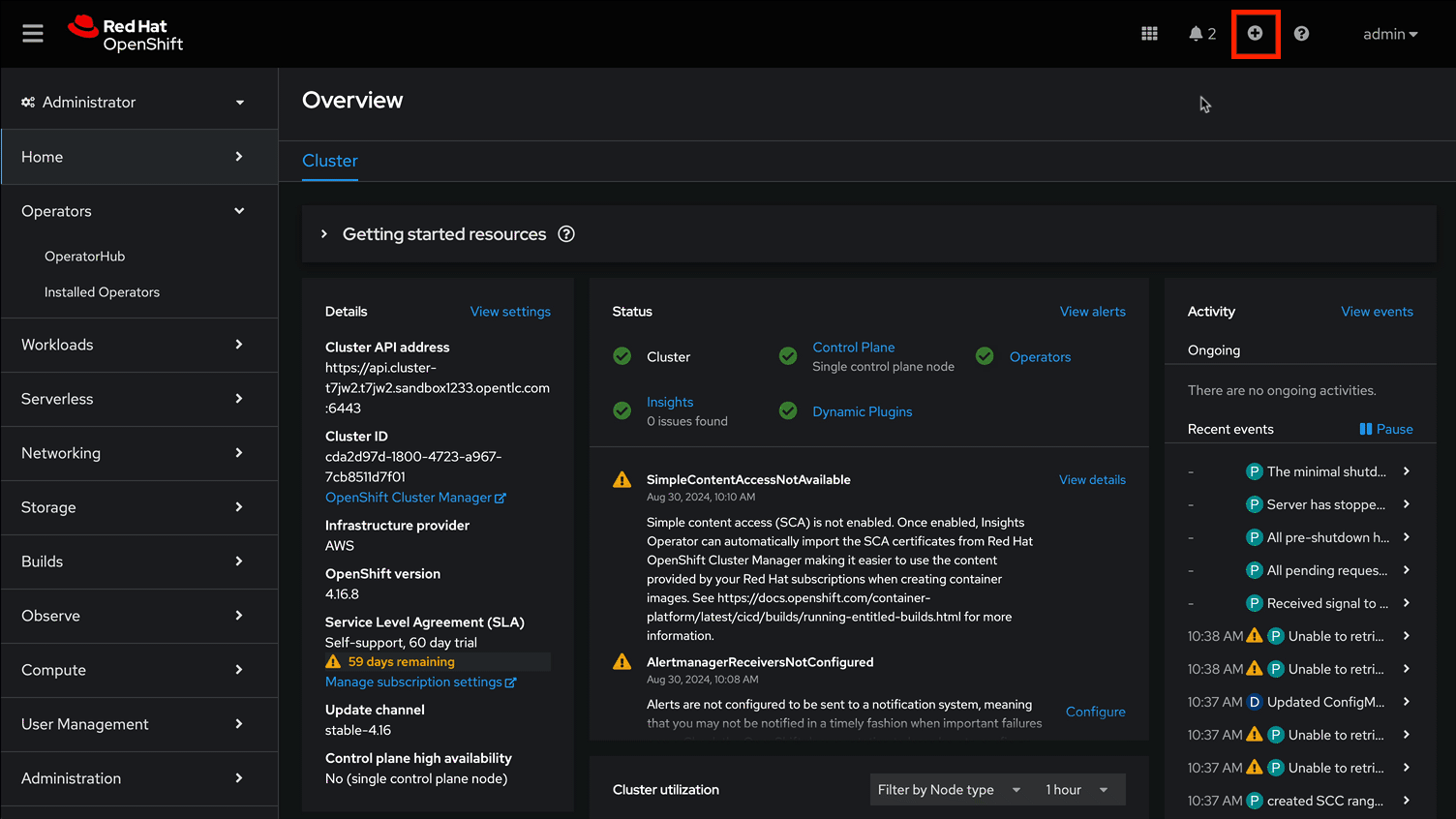
Task: Open the 1 hour time range dropdown
Action: [1077, 790]
